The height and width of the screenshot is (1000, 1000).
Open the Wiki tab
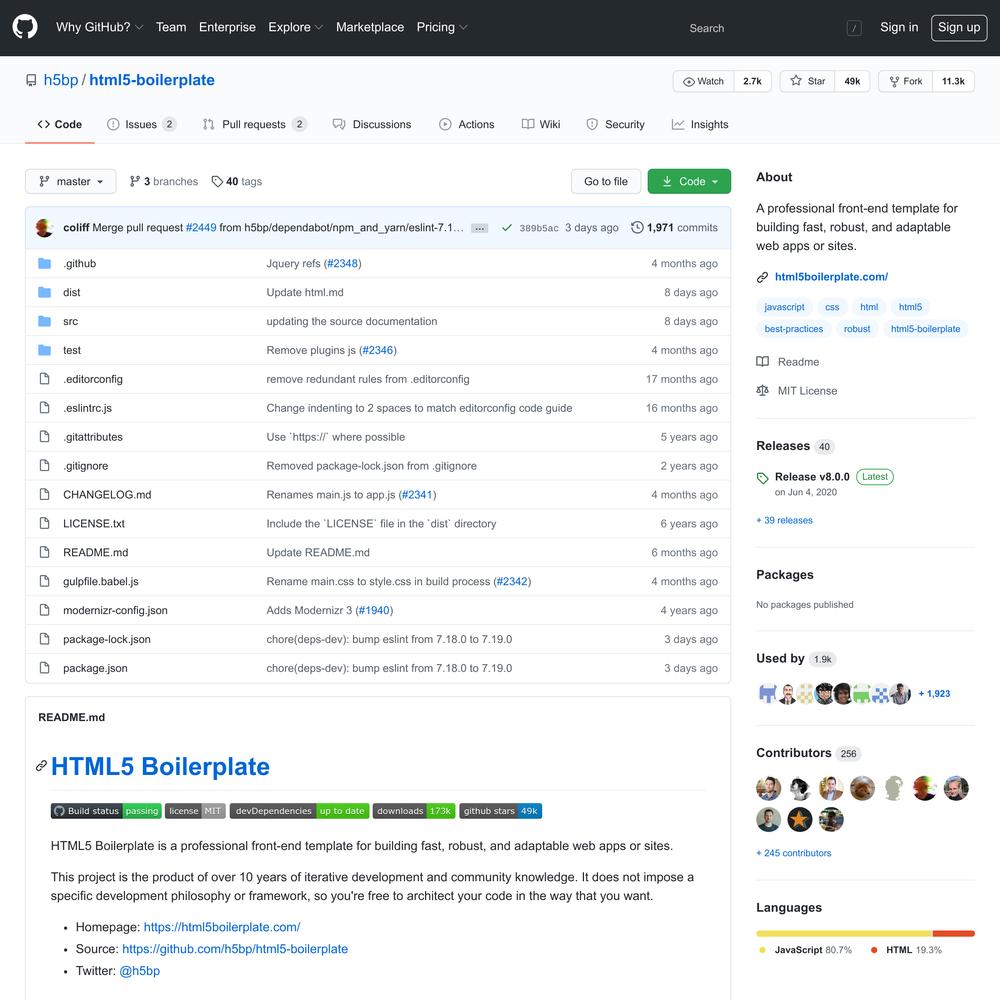point(541,124)
